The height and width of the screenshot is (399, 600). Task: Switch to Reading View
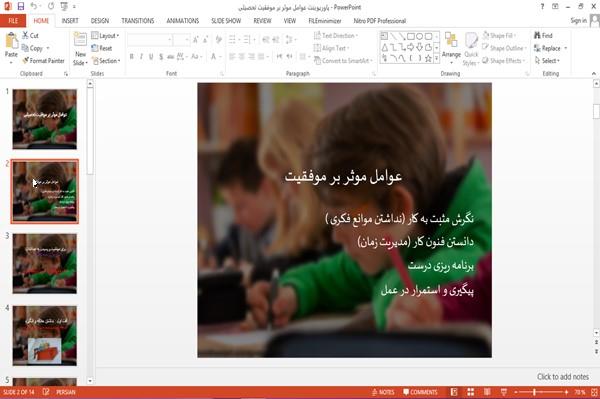487,392
